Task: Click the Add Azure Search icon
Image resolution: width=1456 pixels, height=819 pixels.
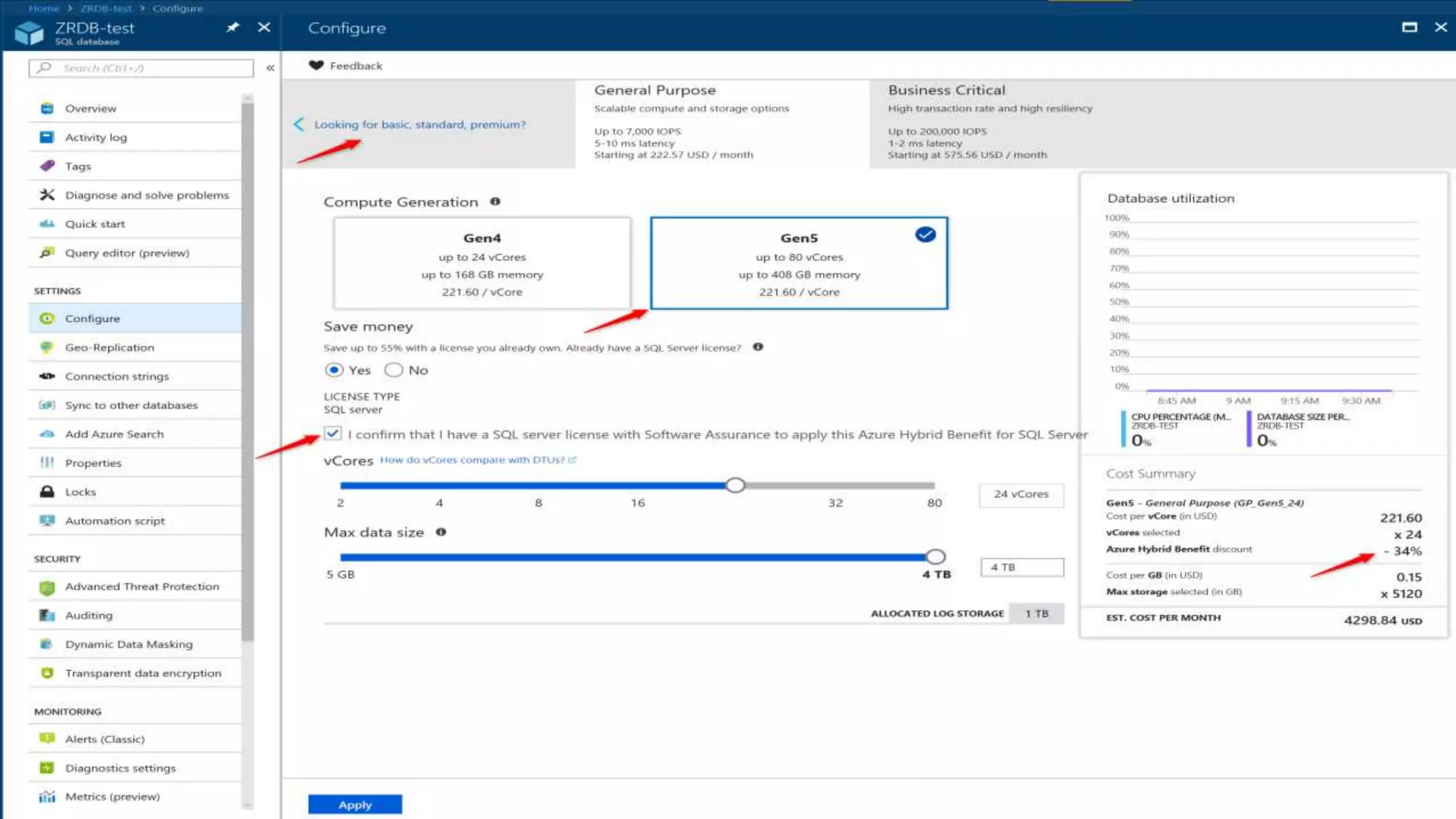Action: click(47, 434)
